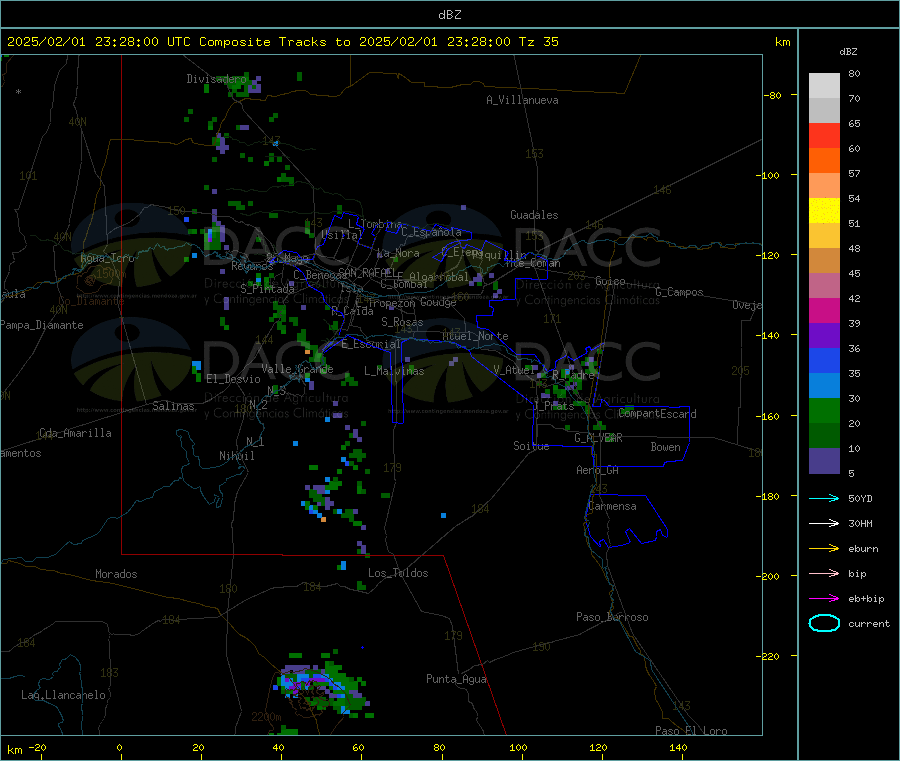Click the '100' tick on bottom km axis
Screen dimensions: 900x761
point(518,748)
